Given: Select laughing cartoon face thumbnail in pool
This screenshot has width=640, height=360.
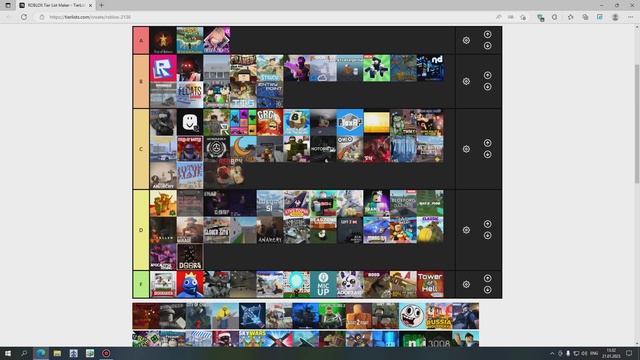Looking at the screenshot, I should (412, 316).
